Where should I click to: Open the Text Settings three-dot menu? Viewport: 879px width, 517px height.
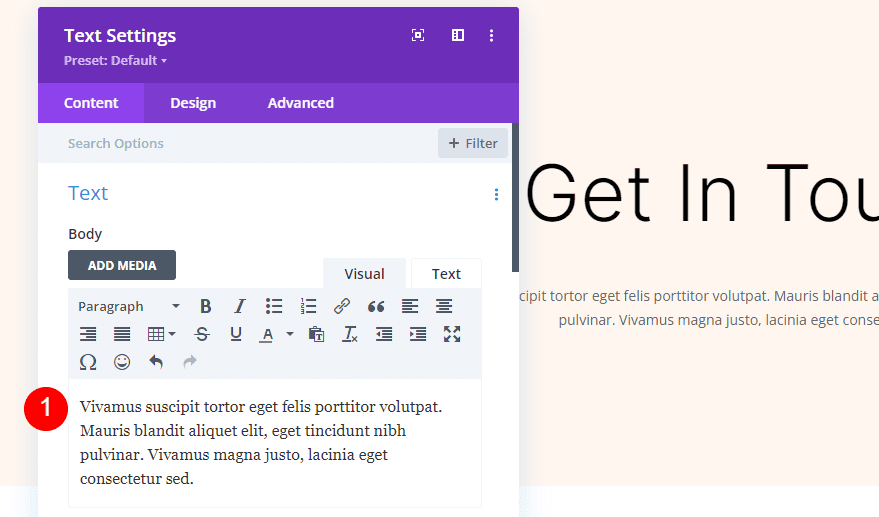coord(492,35)
